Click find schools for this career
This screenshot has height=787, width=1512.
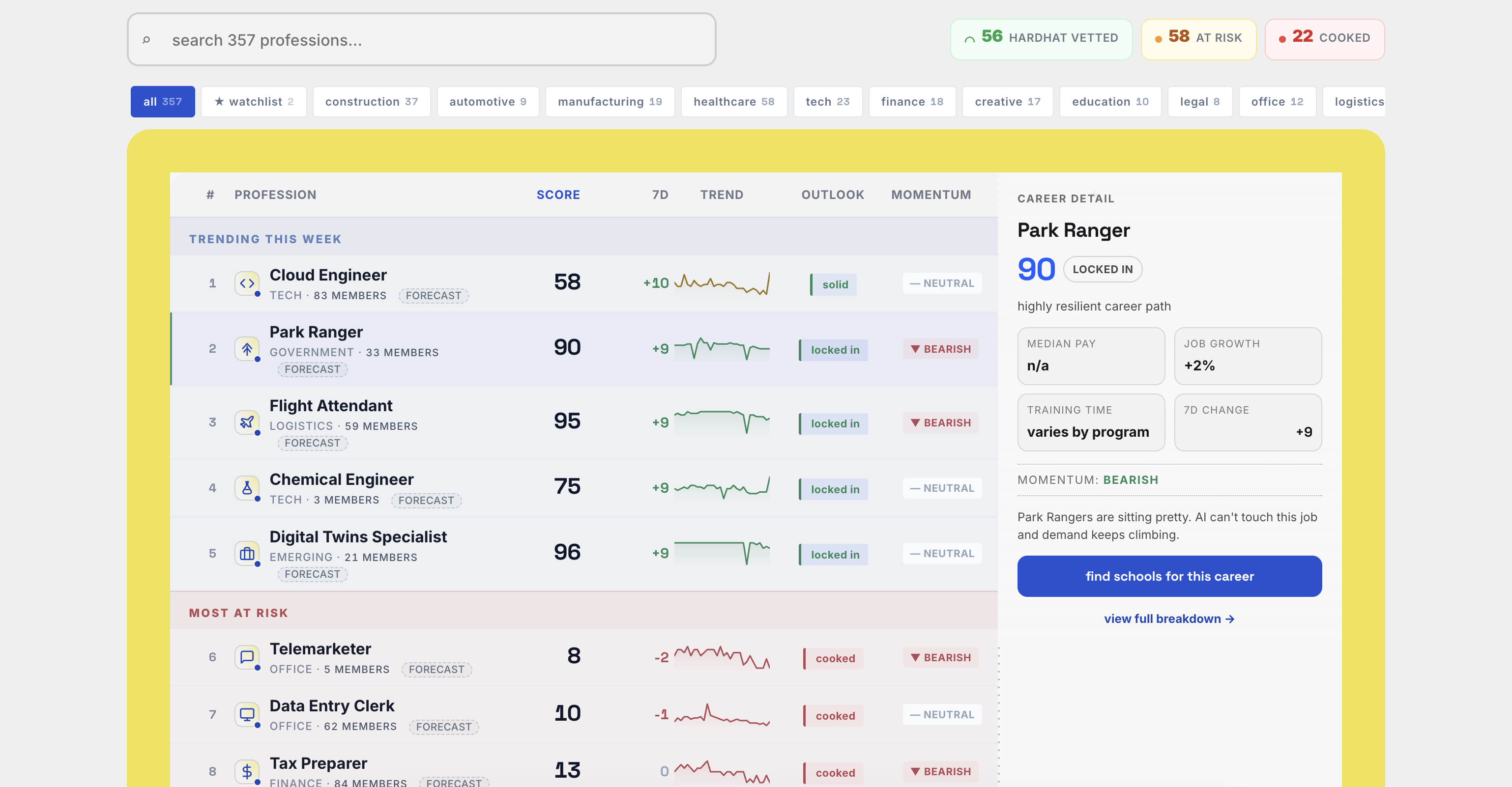point(1169,576)
